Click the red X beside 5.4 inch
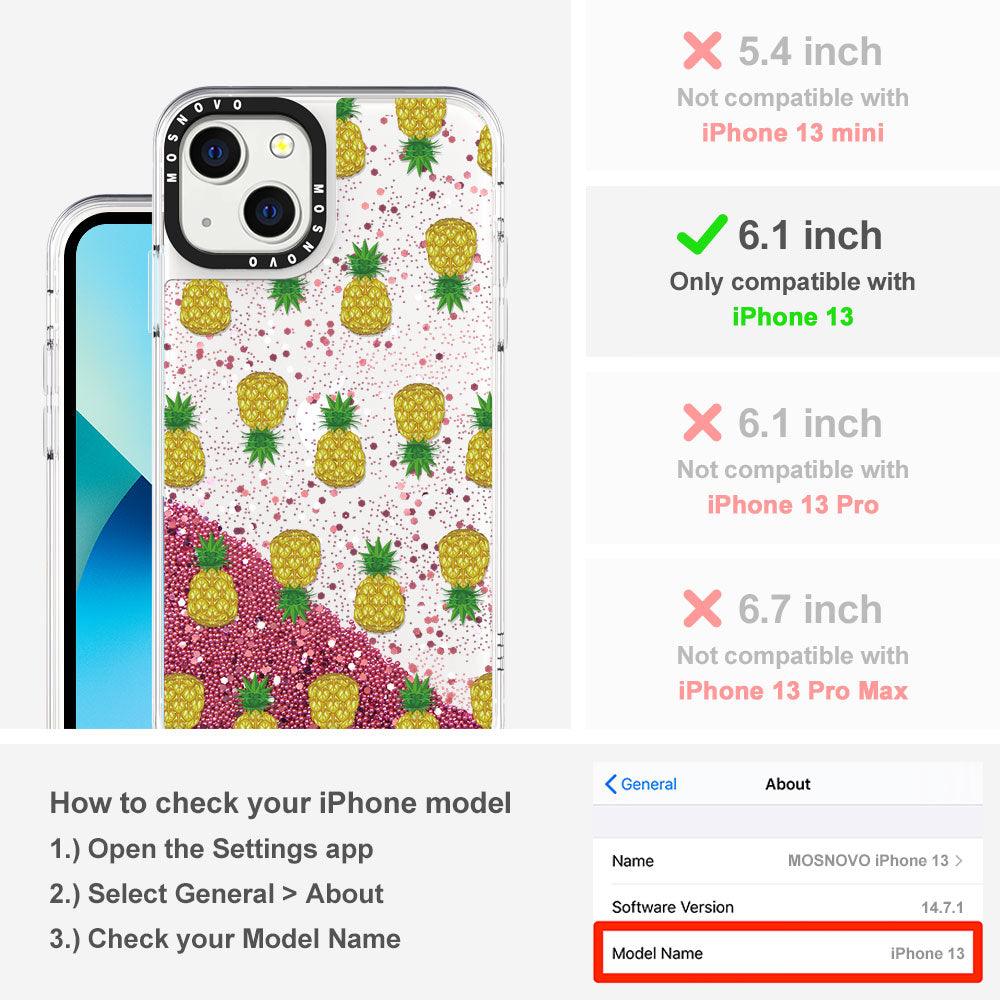The width and height of the screenshot is (1000, 1000). click(702, 50)
